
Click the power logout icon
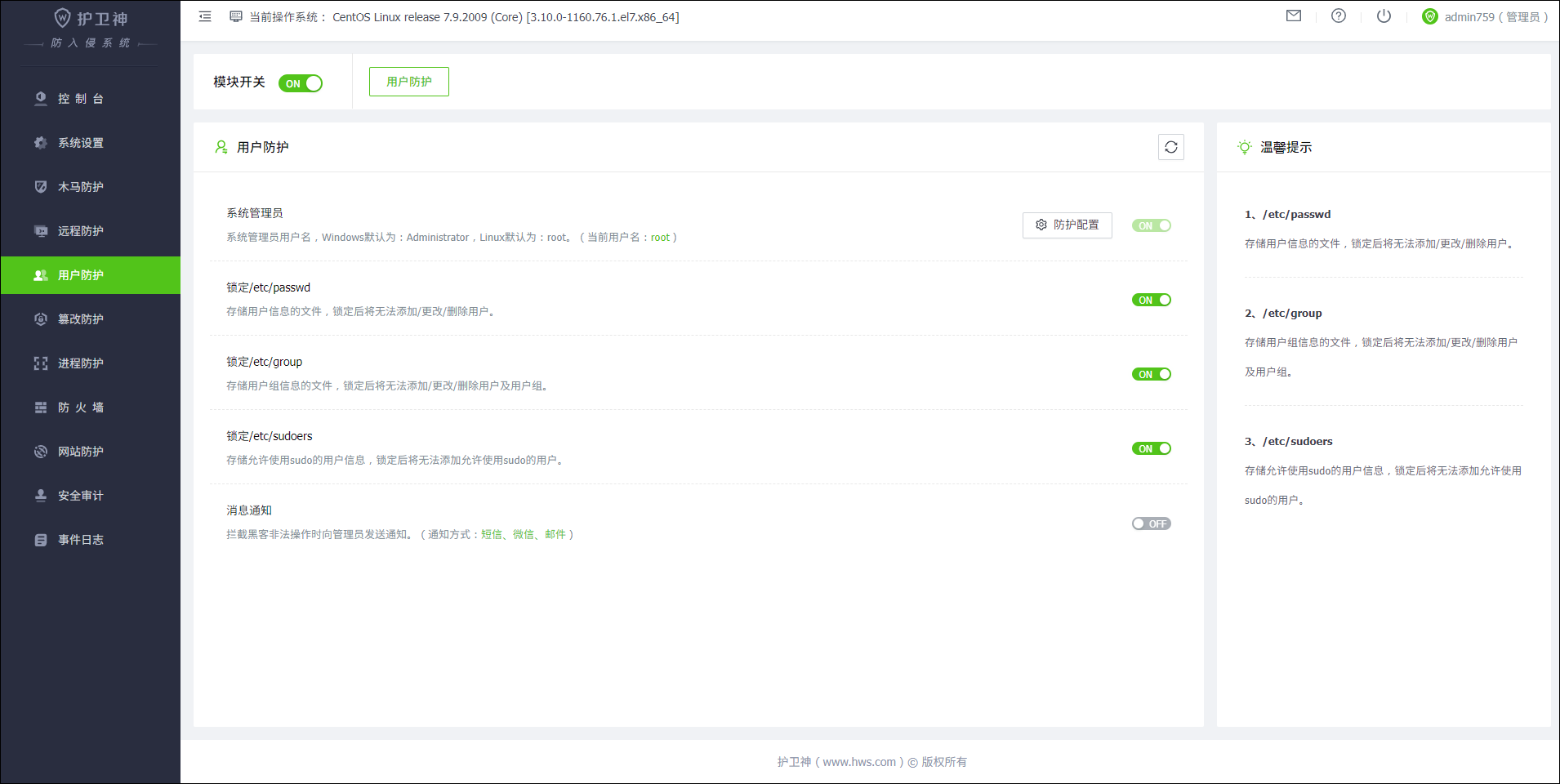1384,16
